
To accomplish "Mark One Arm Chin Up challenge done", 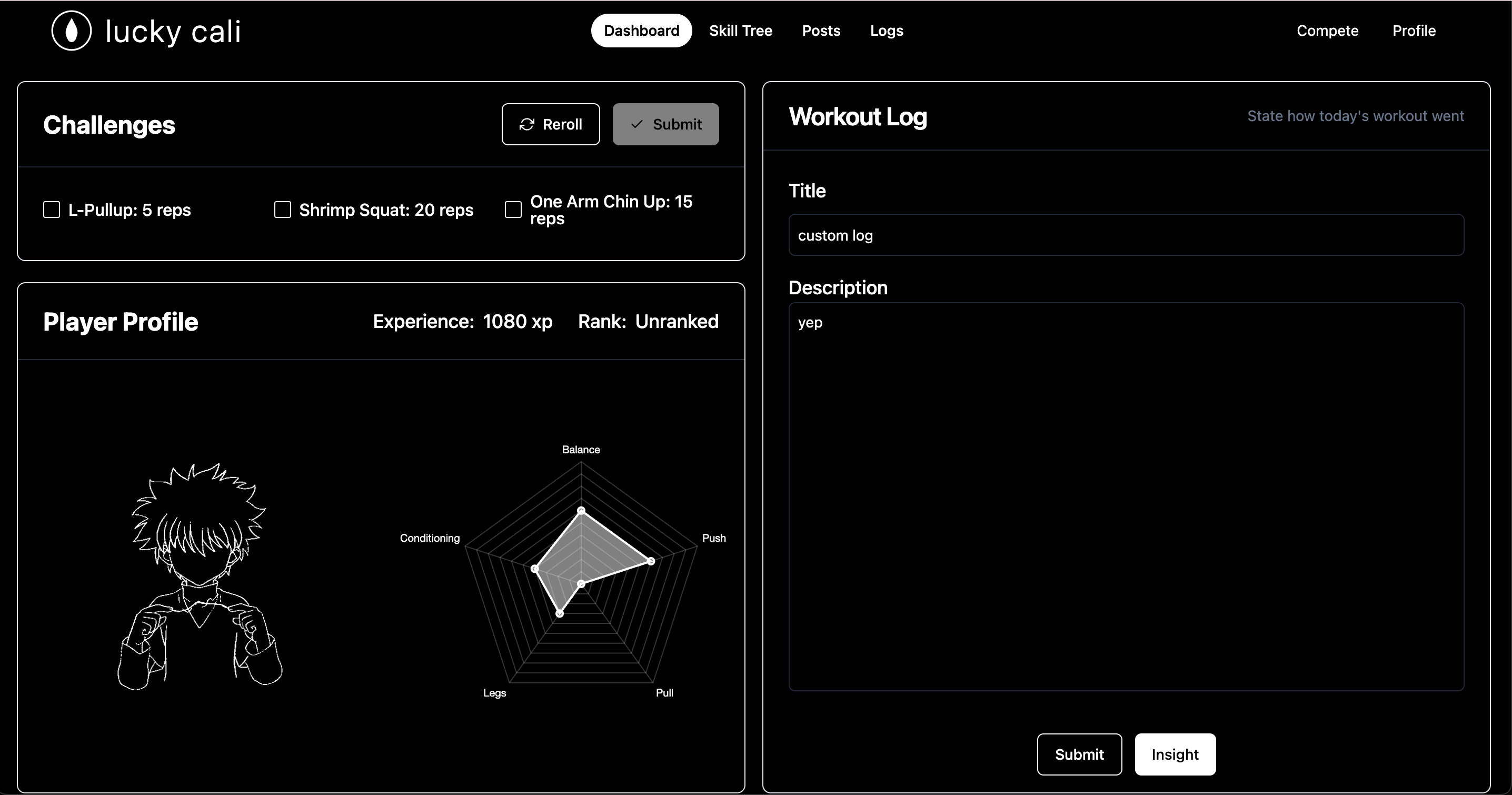I will pos(513,210).
